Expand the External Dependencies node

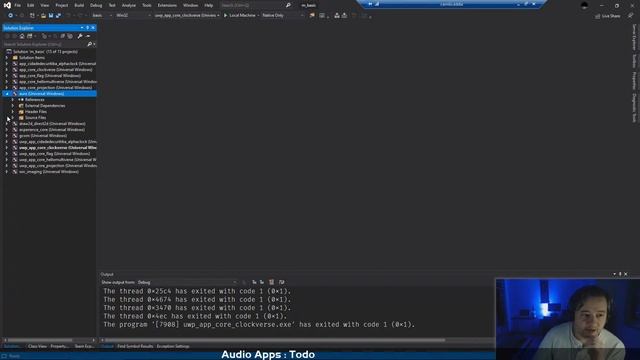pos(13,106)
